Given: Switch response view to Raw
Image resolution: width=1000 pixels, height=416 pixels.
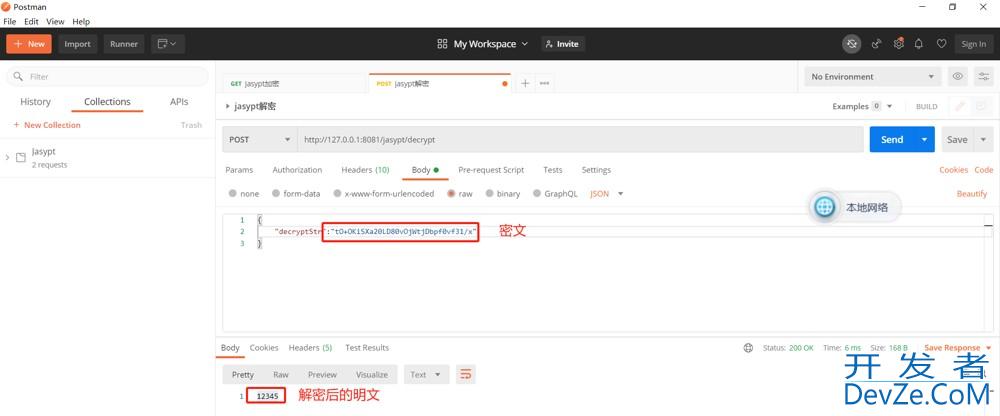Looking at the screenshot, I should [x=281, y=375].
